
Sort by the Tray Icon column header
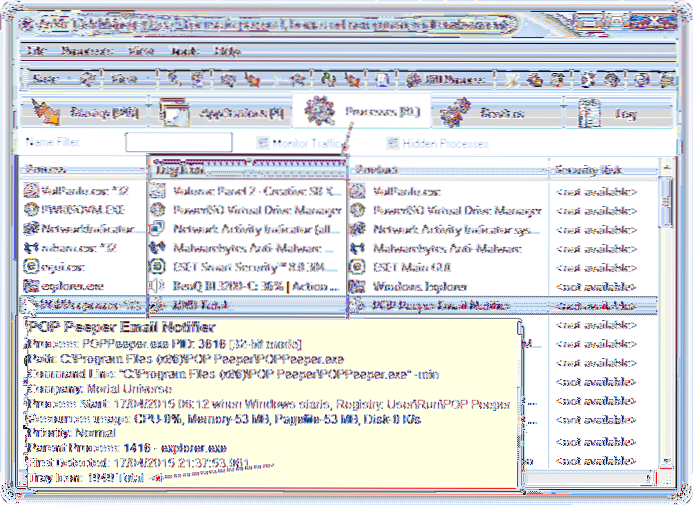(248, 170)
